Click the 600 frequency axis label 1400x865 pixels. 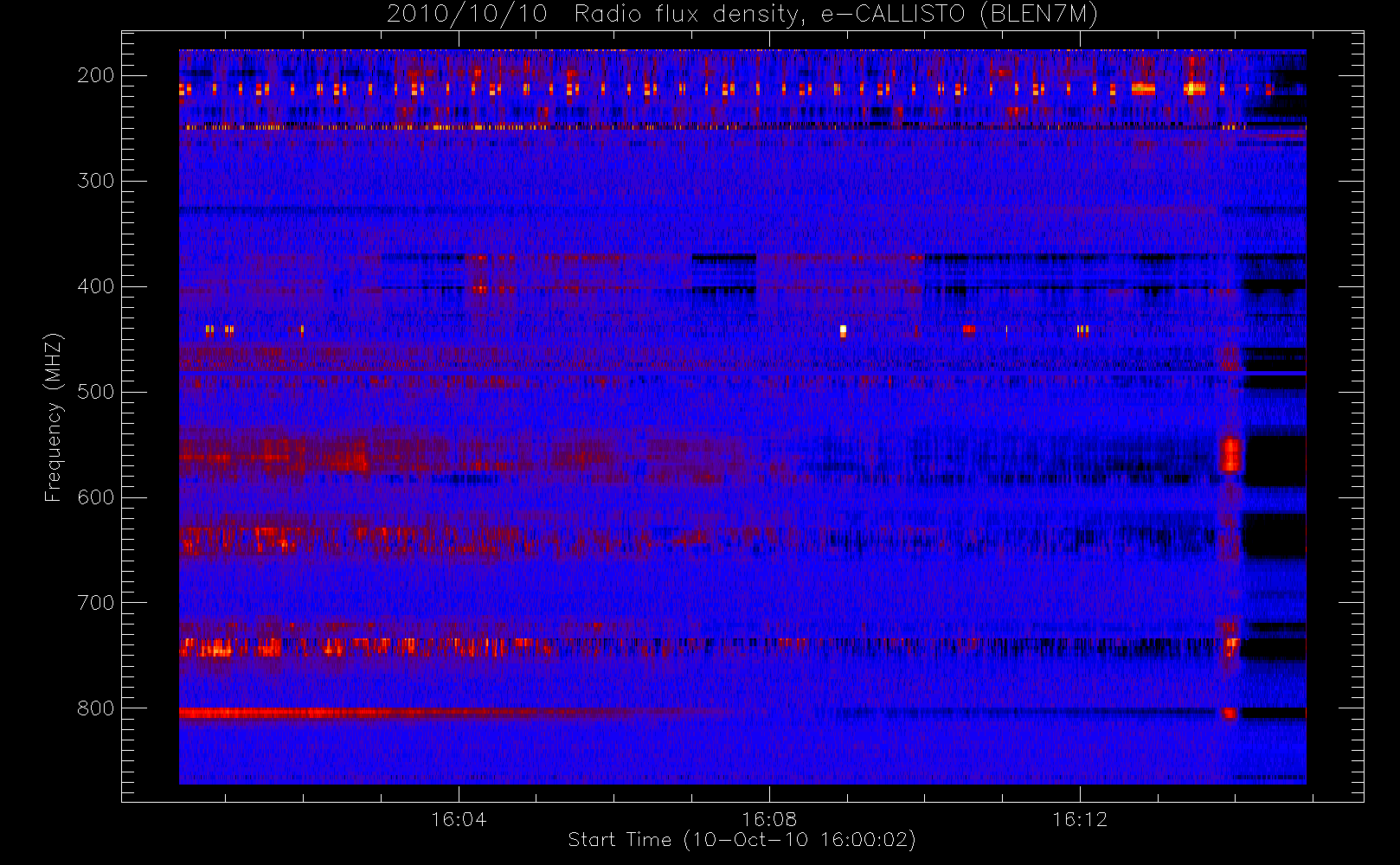pyautogui.click(x=95, y=497)
